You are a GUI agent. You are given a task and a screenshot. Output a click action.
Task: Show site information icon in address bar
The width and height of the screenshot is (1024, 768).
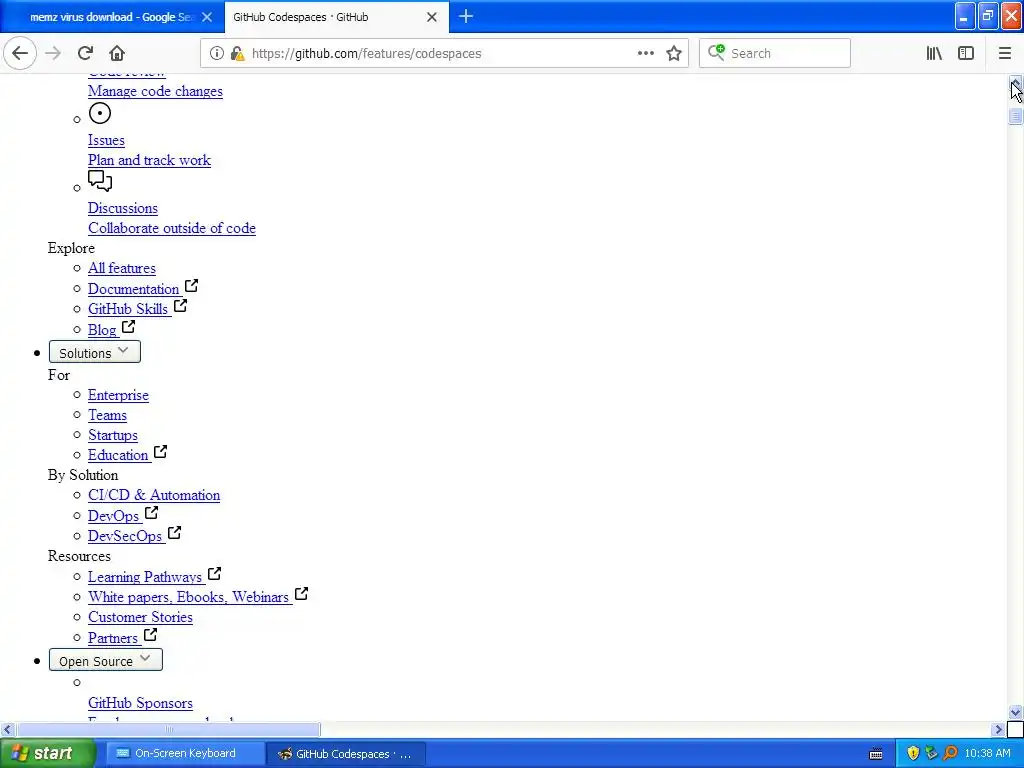216,53
